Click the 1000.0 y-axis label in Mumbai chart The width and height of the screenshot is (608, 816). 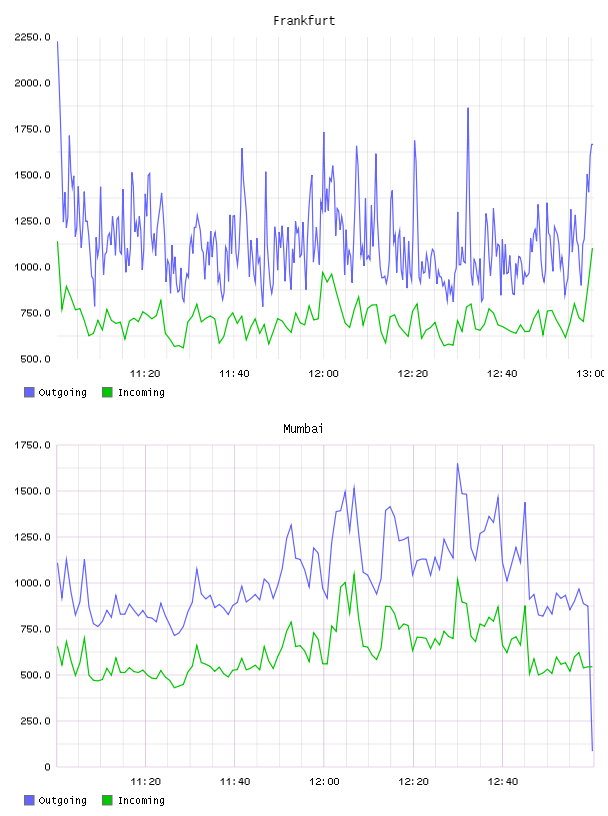pyautogui.click(x=32, y=583)
